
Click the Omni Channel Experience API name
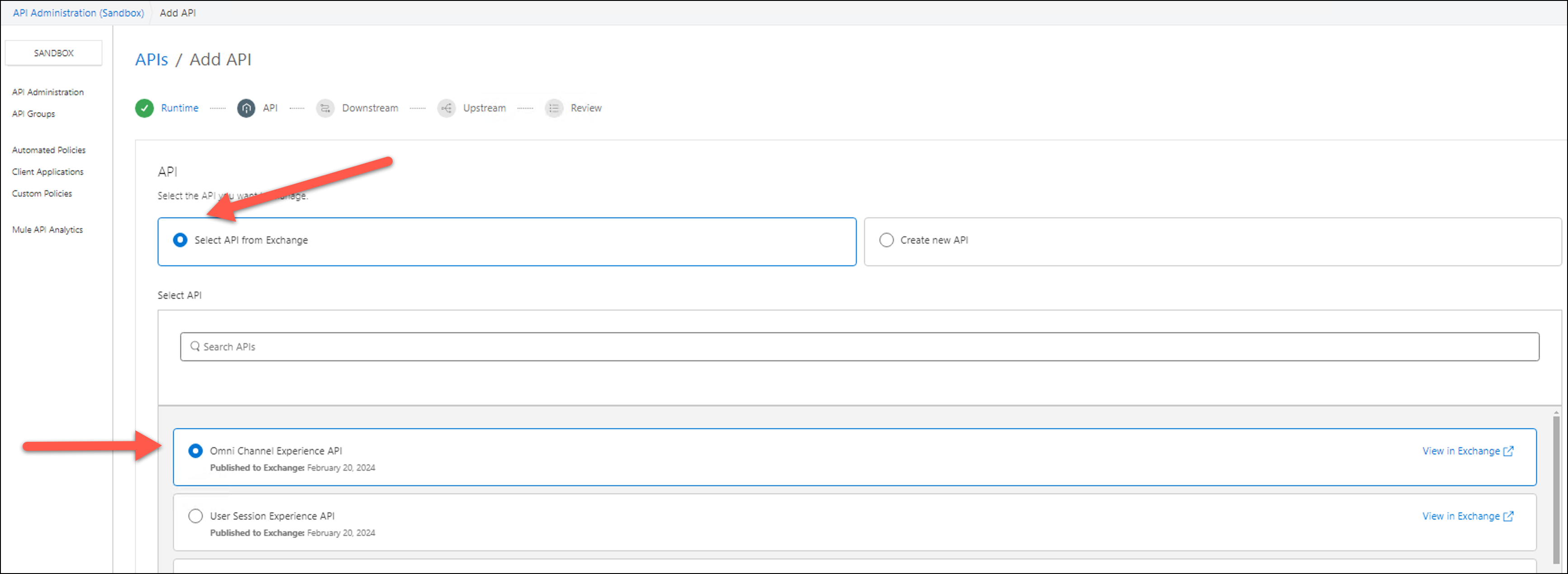(x=276, y=451)
